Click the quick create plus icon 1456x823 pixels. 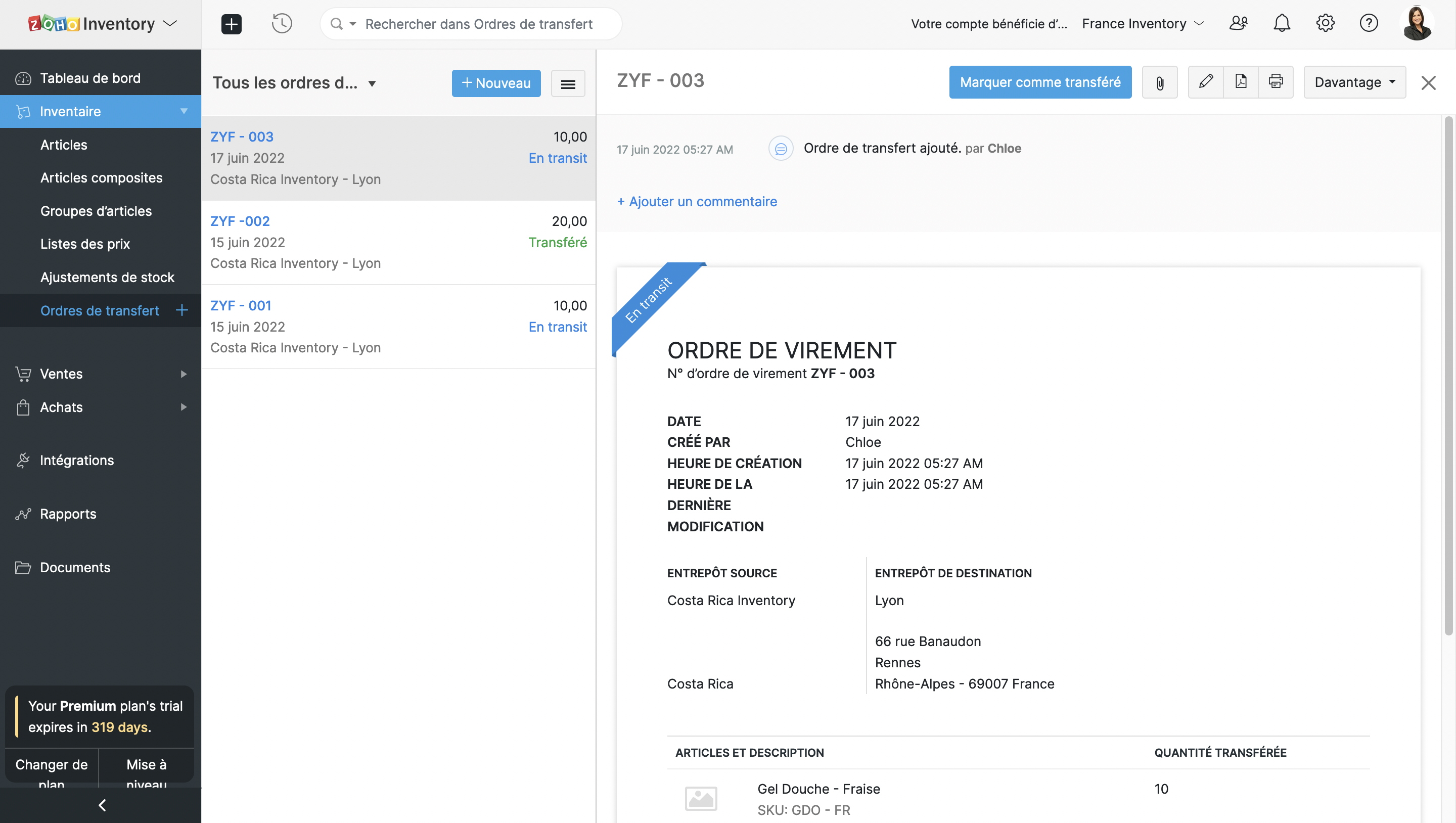231,24
